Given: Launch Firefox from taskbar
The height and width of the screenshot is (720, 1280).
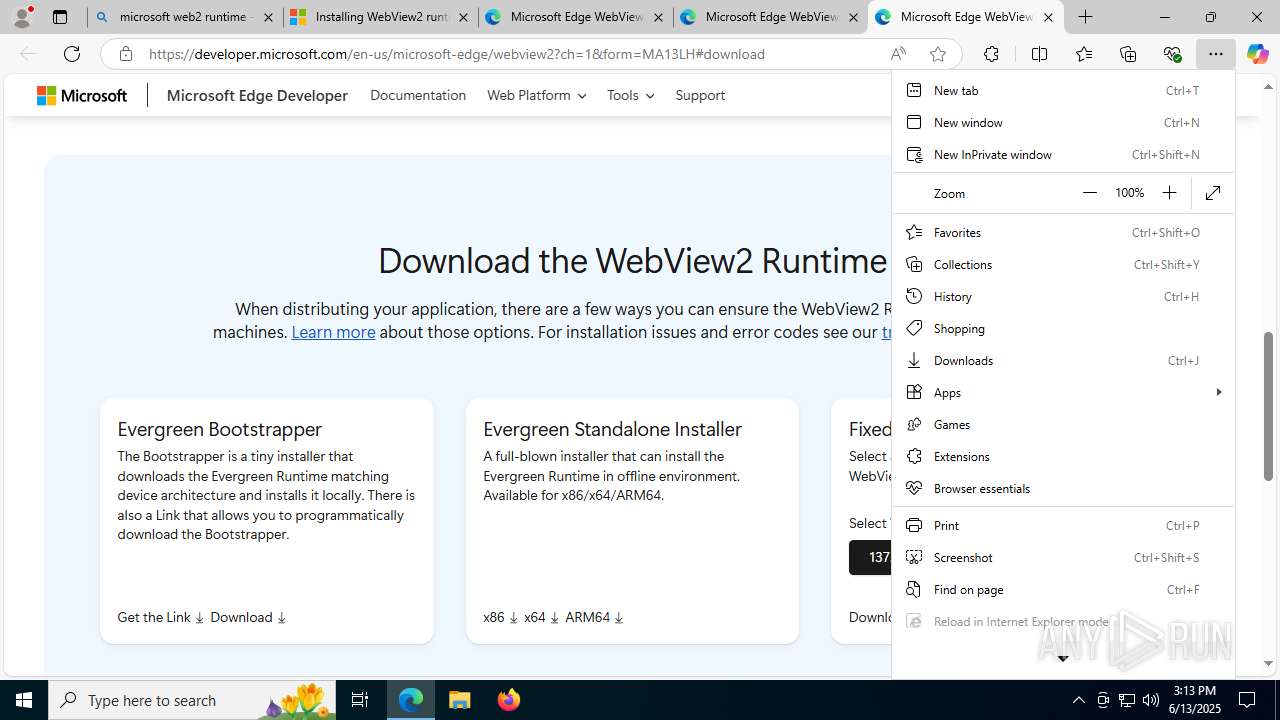Looking at the screenshot, I should [508, 700].
